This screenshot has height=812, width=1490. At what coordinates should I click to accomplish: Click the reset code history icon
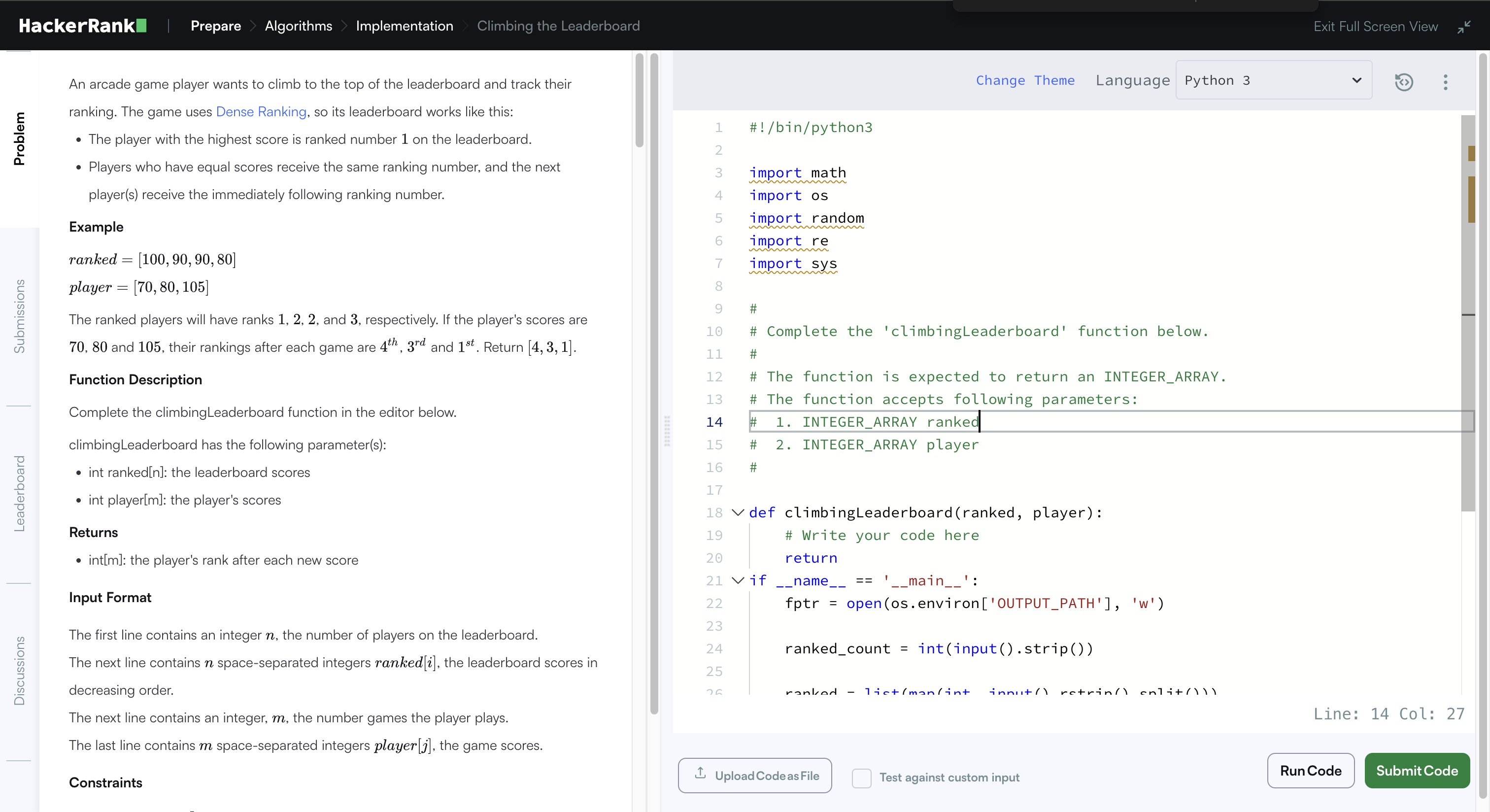click(x=1403, y=82)
